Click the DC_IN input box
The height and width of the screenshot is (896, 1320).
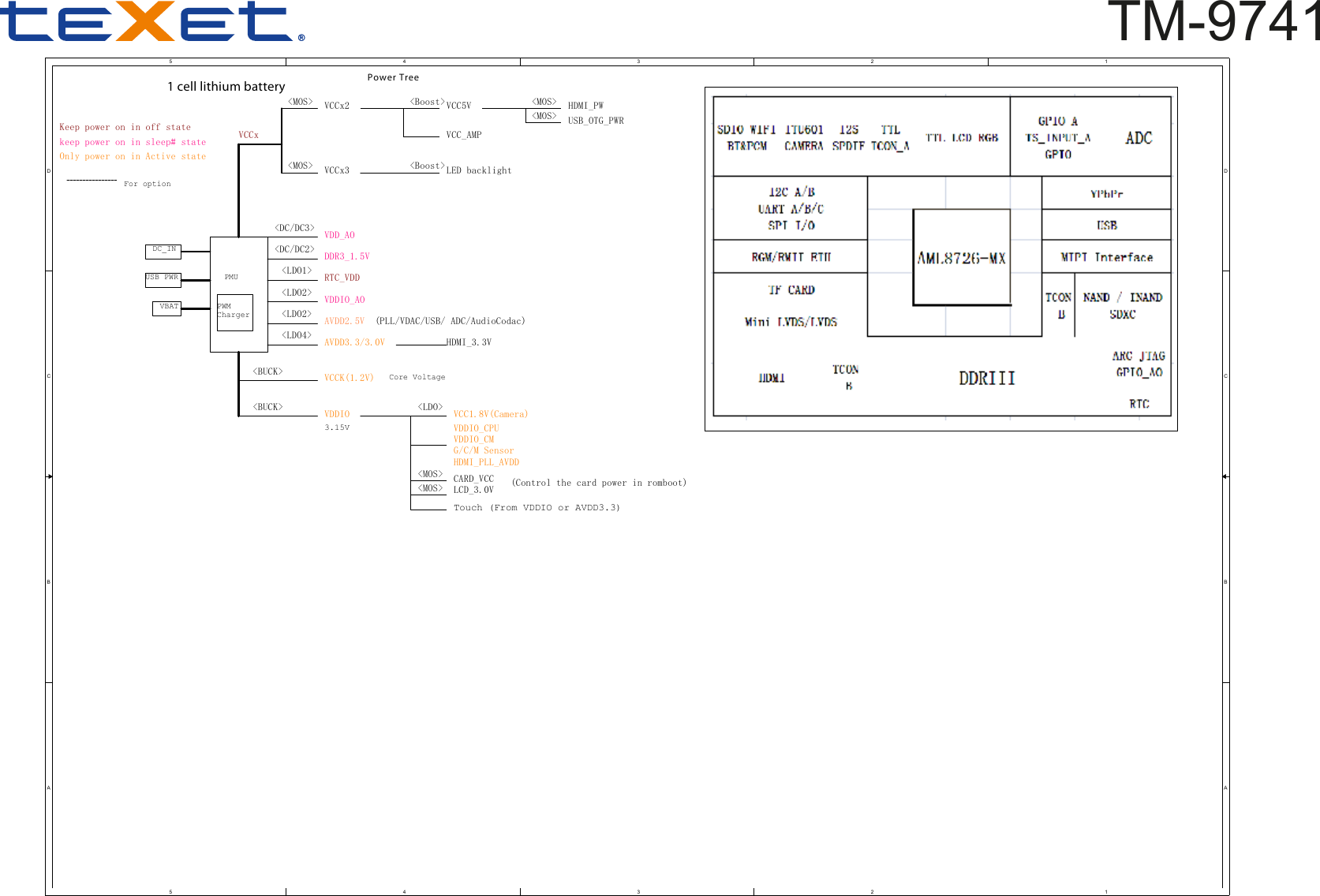[163, 252]
